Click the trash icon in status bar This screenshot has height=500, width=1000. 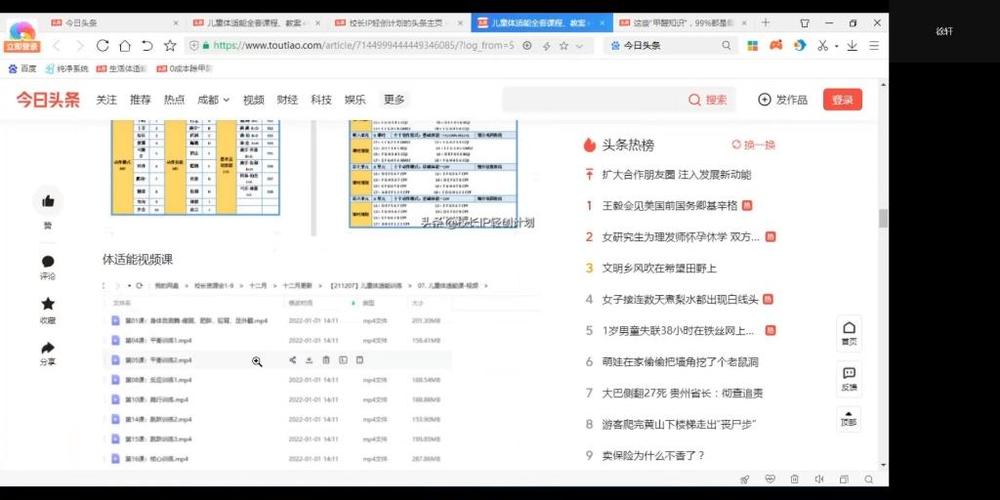point(794,480)
